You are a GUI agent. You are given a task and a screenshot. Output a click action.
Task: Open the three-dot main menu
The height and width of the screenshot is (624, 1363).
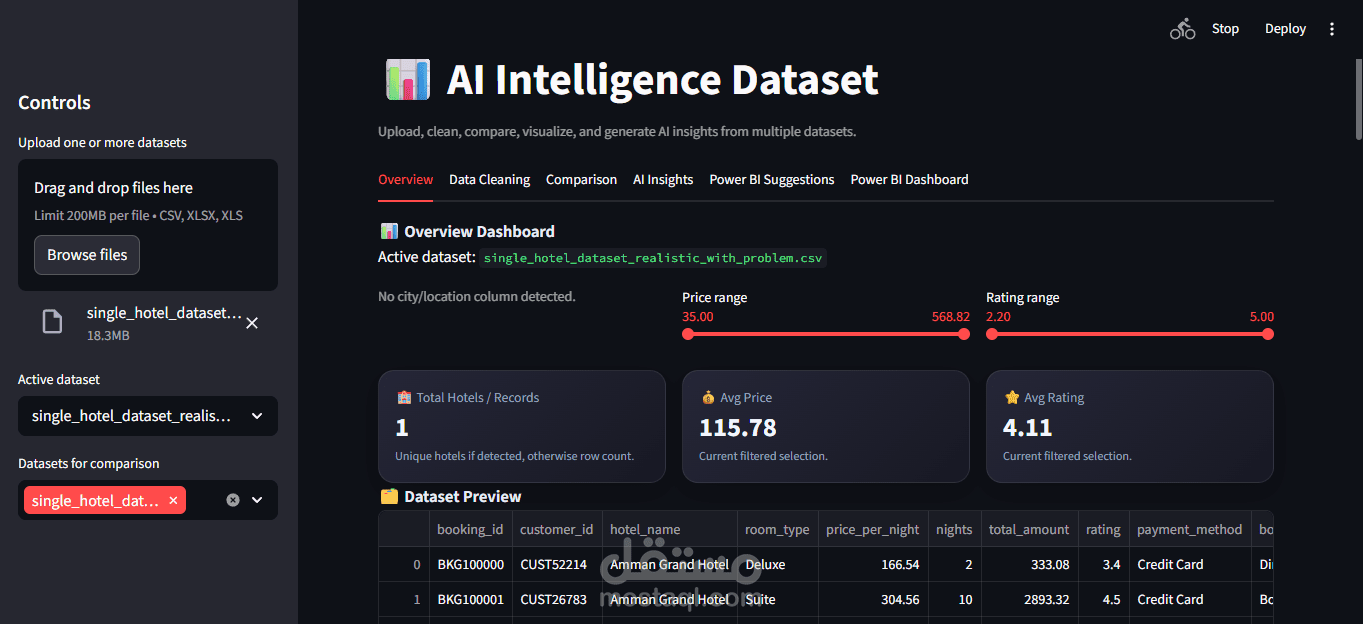coord(1331,29)
